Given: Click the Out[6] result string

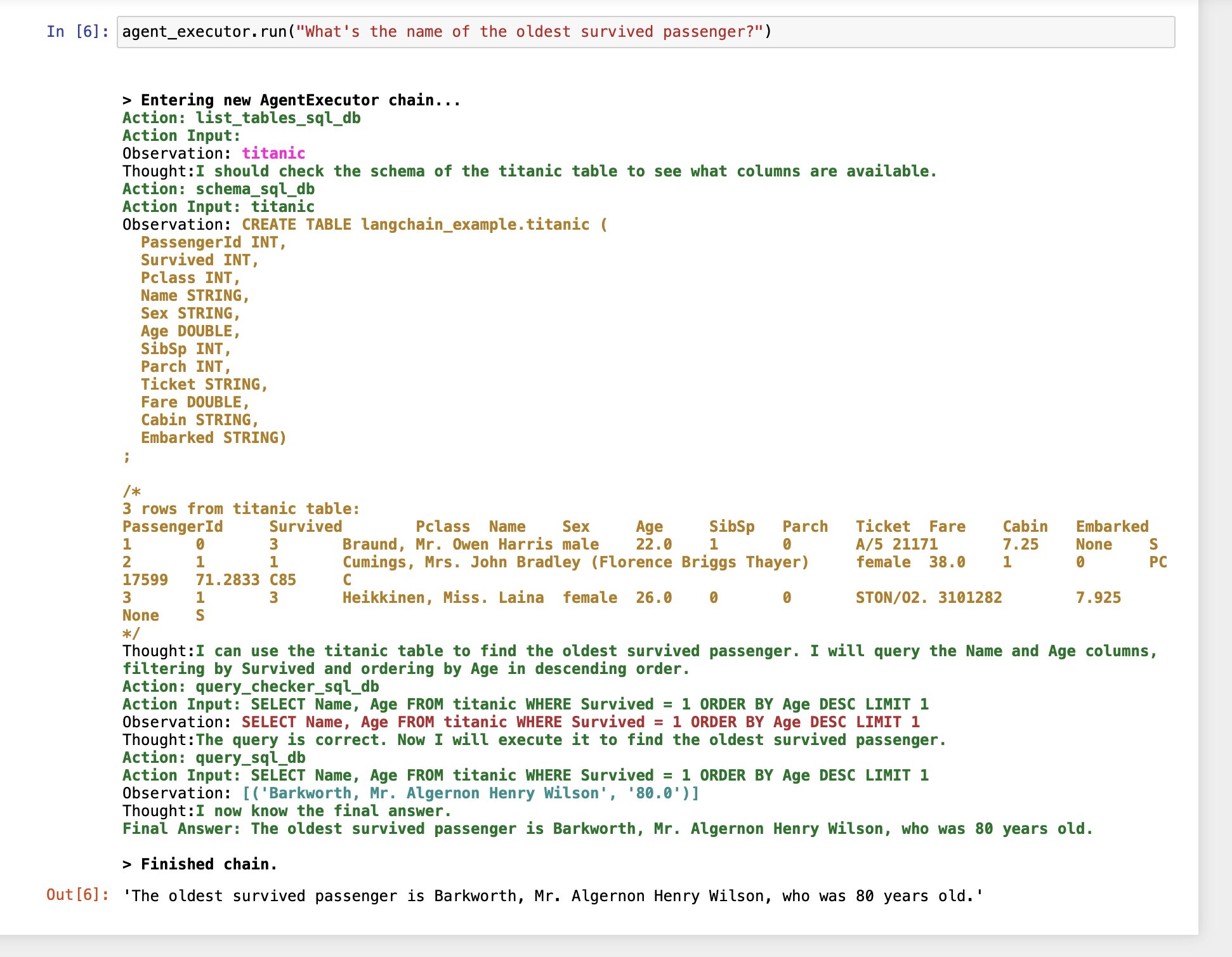Looking at the screenshot, I should 553,896.
